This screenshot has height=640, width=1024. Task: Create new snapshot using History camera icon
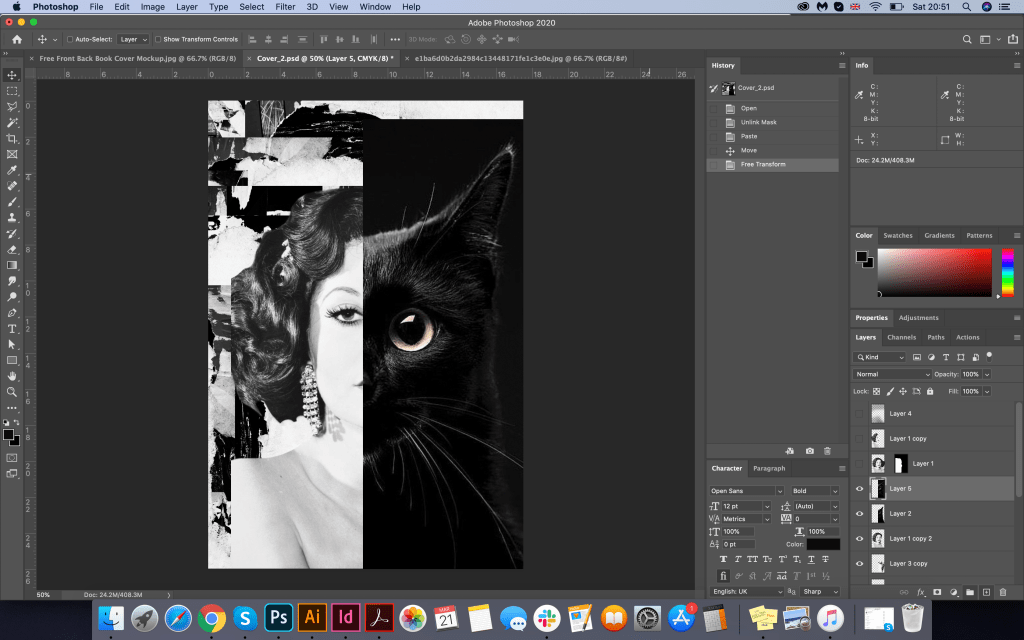(810, 451)
